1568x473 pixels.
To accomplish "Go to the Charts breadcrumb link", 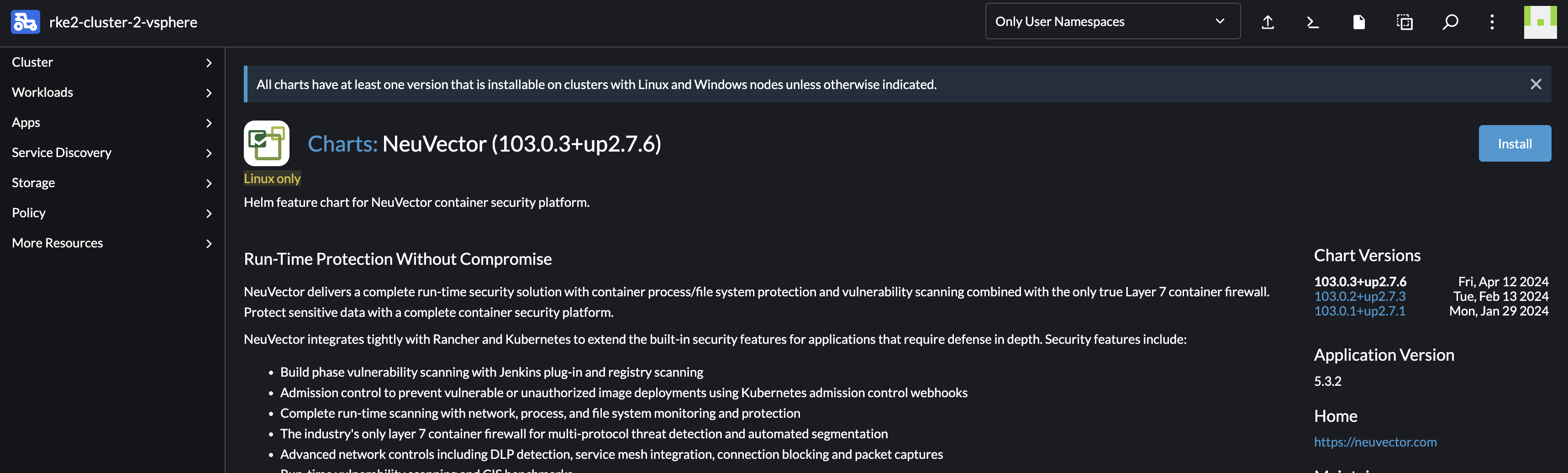I will [x=343, y=144].
